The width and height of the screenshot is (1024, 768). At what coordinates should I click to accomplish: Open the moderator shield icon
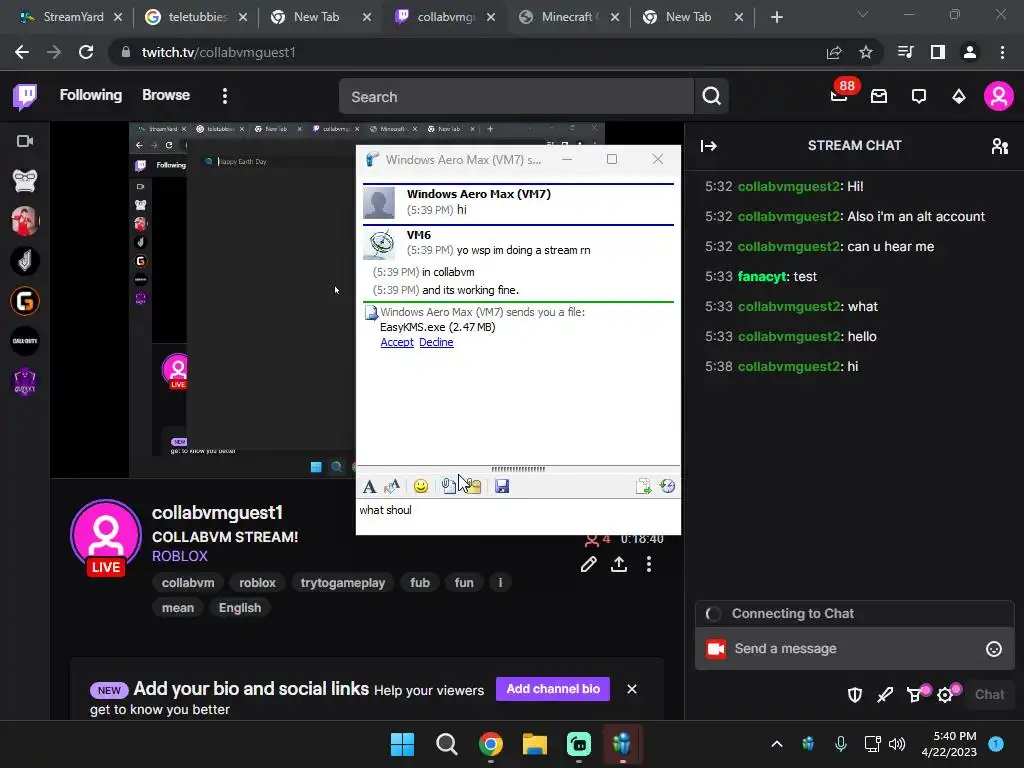coord(854,695)
